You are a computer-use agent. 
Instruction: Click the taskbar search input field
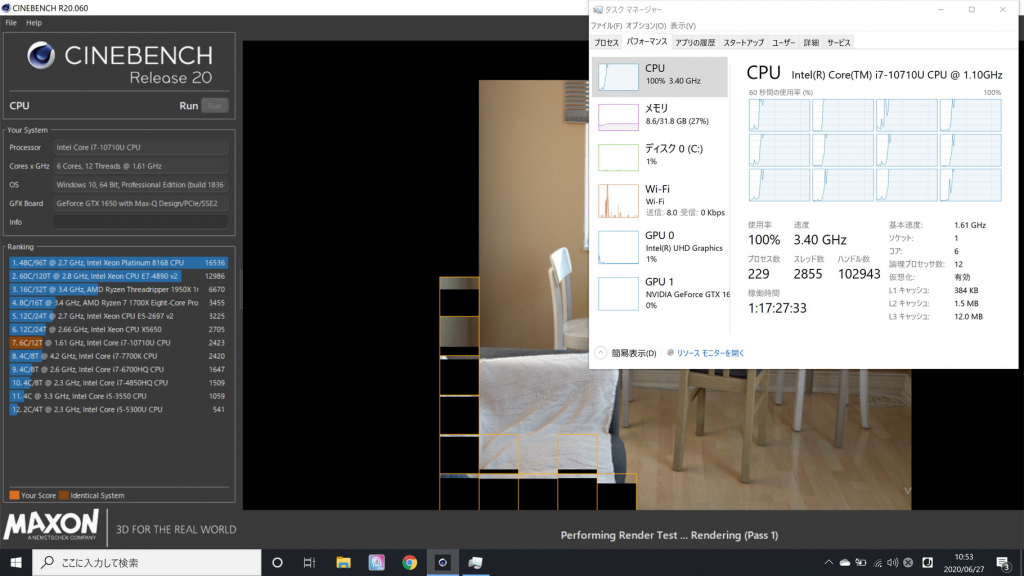pos(150,562)
